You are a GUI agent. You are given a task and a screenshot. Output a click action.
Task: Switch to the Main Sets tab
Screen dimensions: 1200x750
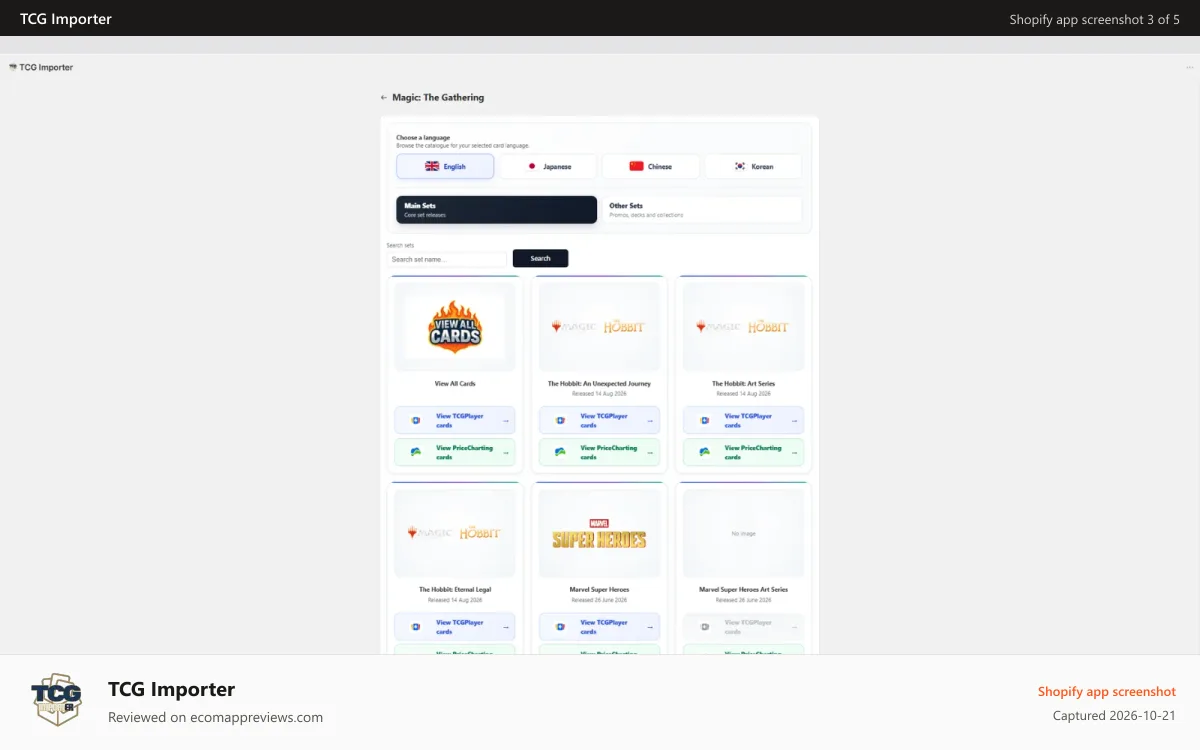point(496,210)
